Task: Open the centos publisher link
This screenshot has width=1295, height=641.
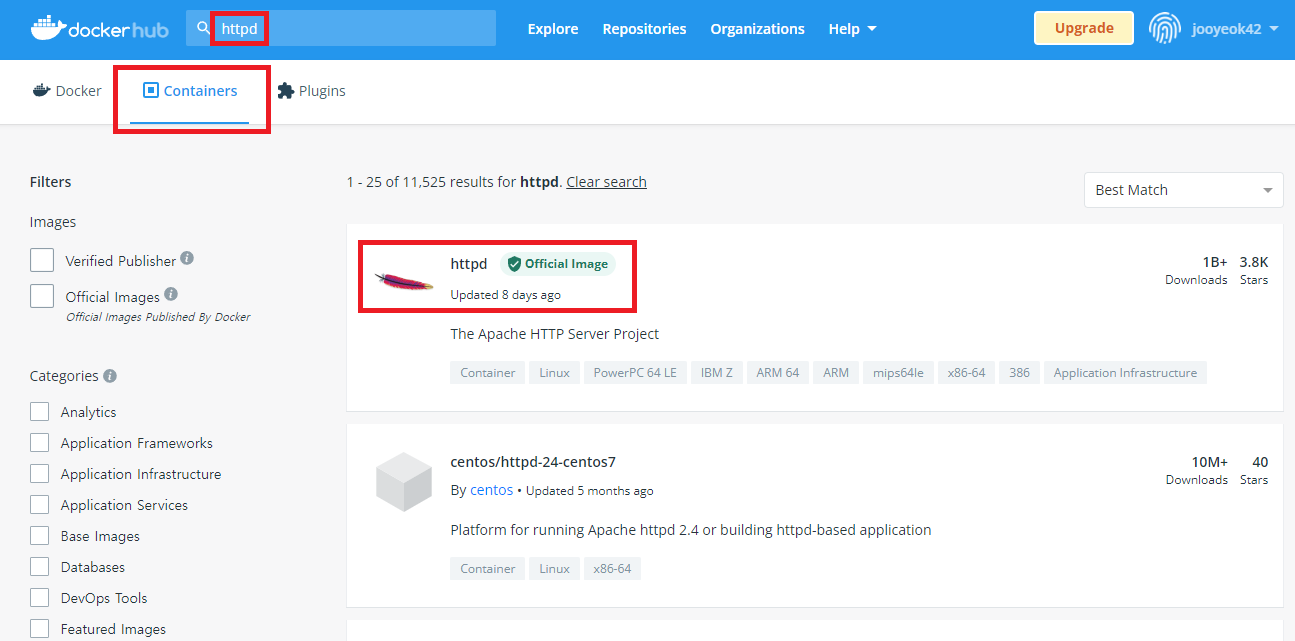Action: point(491,490)
